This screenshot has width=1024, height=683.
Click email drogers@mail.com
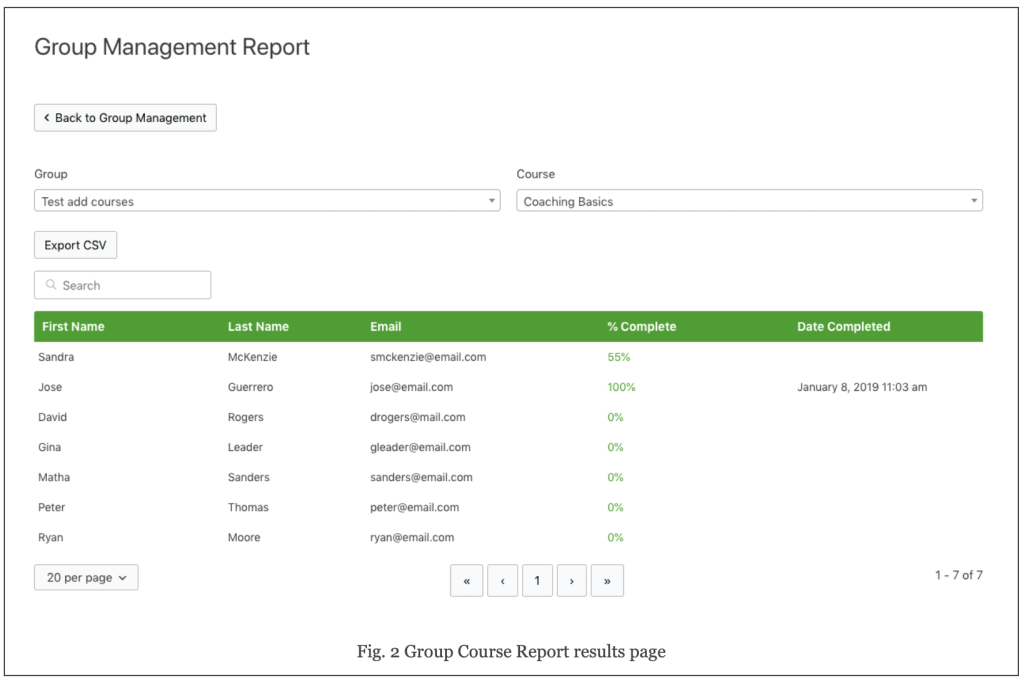(x=418, y=417)
